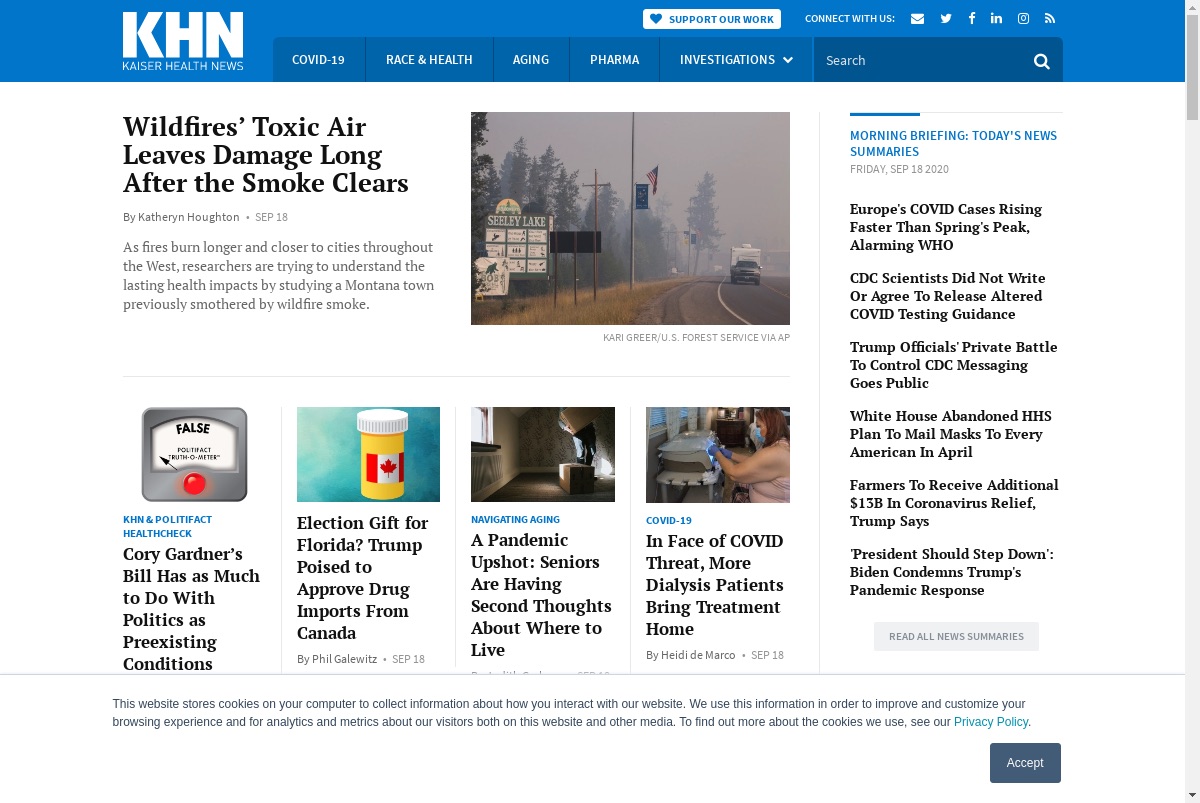The width and height of the screenshot is (1200, 803).
Task: Click the Seeley Lake wildfire photo
Action: click(630, 218)
